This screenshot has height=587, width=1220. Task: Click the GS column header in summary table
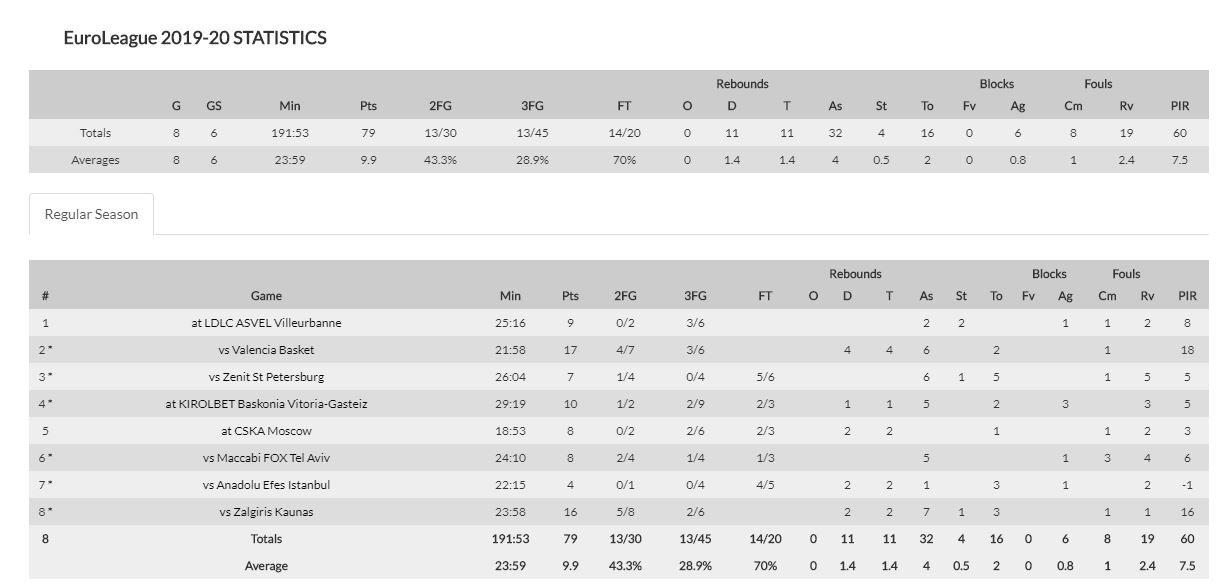pos(214,106)
